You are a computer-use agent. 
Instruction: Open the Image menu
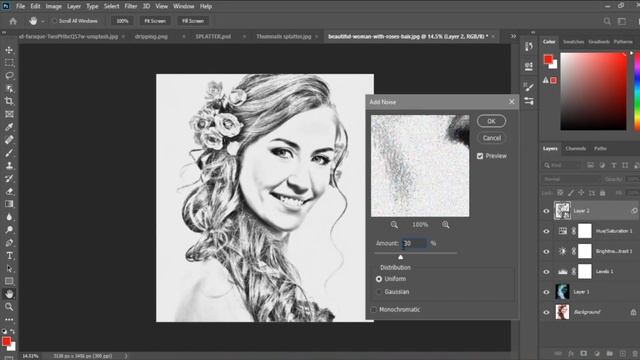click(x=53, y=6)
